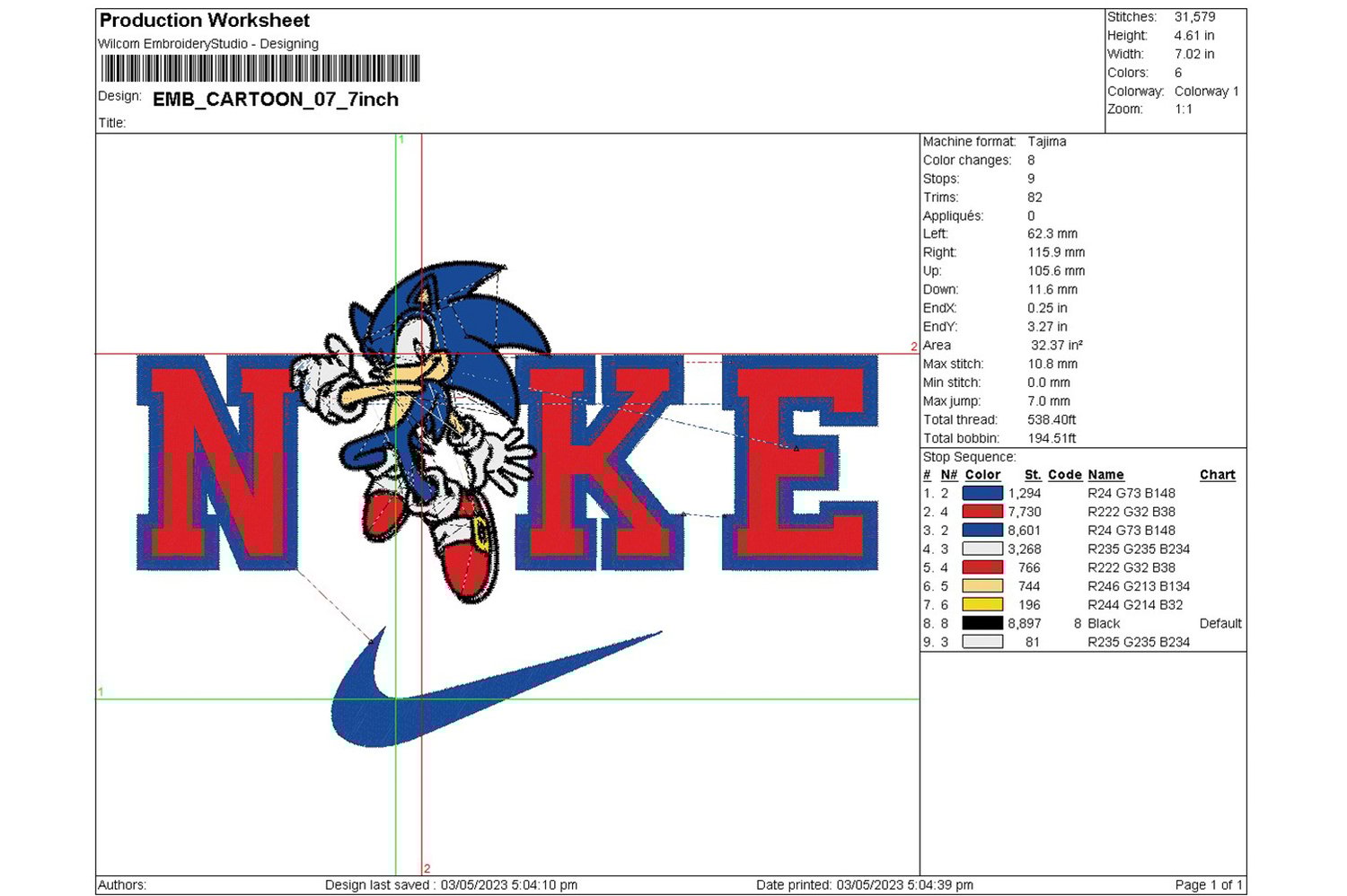Viewport: 1347px width, 896px height.
Task: Select the thread name "R246 G213 B134"
Action: [x=1139, y=586]
